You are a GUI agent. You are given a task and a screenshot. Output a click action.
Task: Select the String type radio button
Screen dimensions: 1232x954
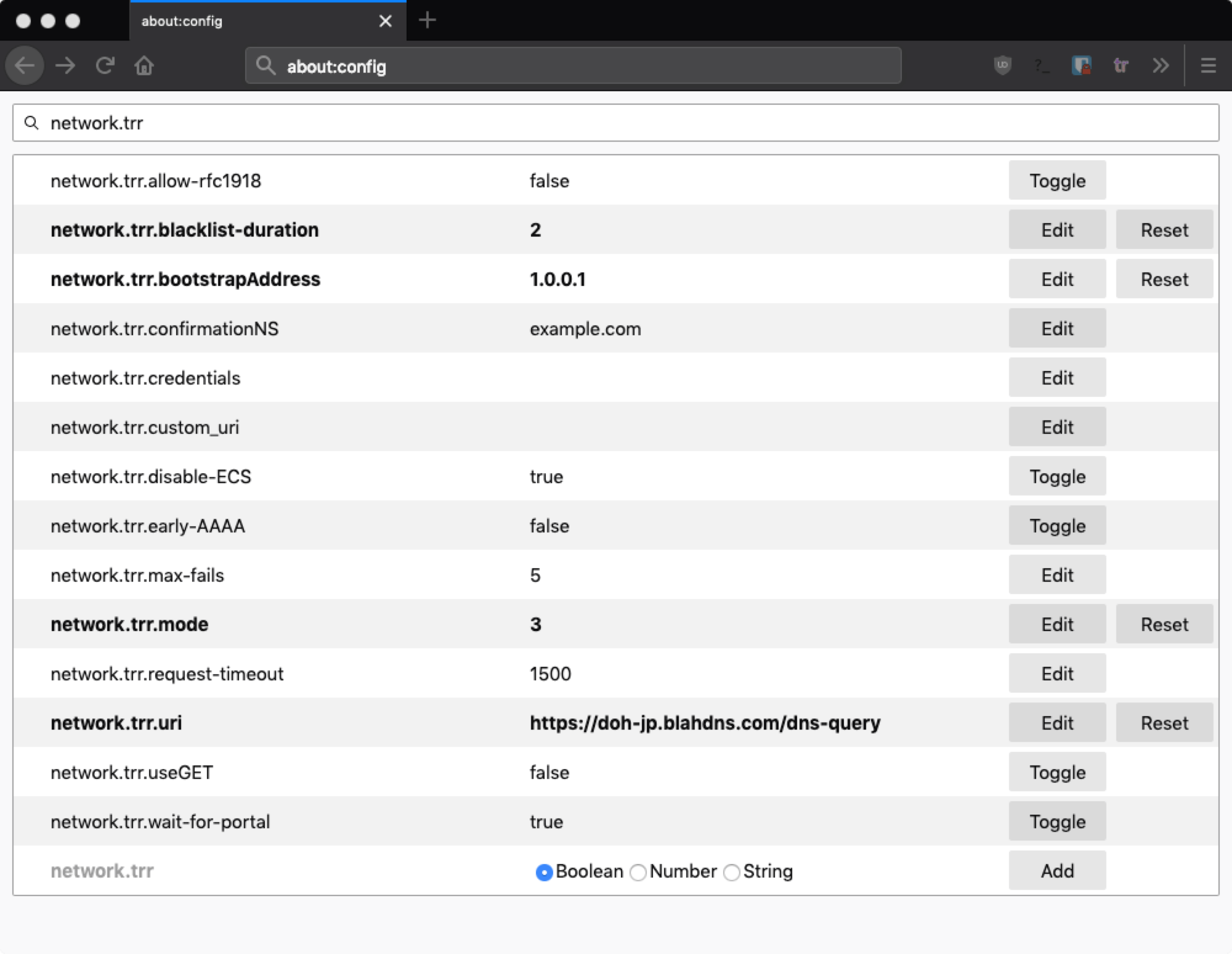(x=731, y=872)
